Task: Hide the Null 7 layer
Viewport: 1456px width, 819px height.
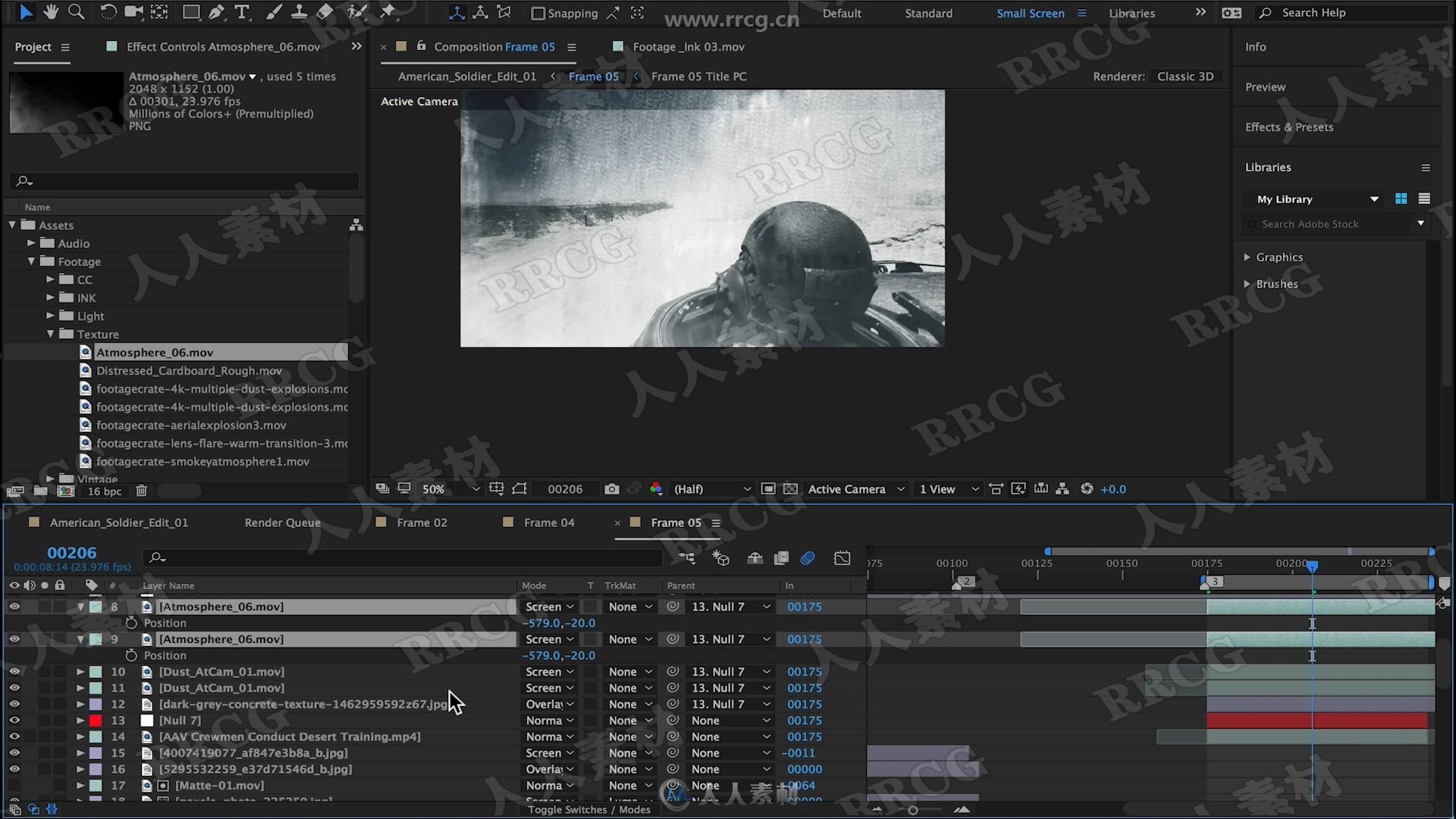Action: pyautogui.click(x=14, y=720)
